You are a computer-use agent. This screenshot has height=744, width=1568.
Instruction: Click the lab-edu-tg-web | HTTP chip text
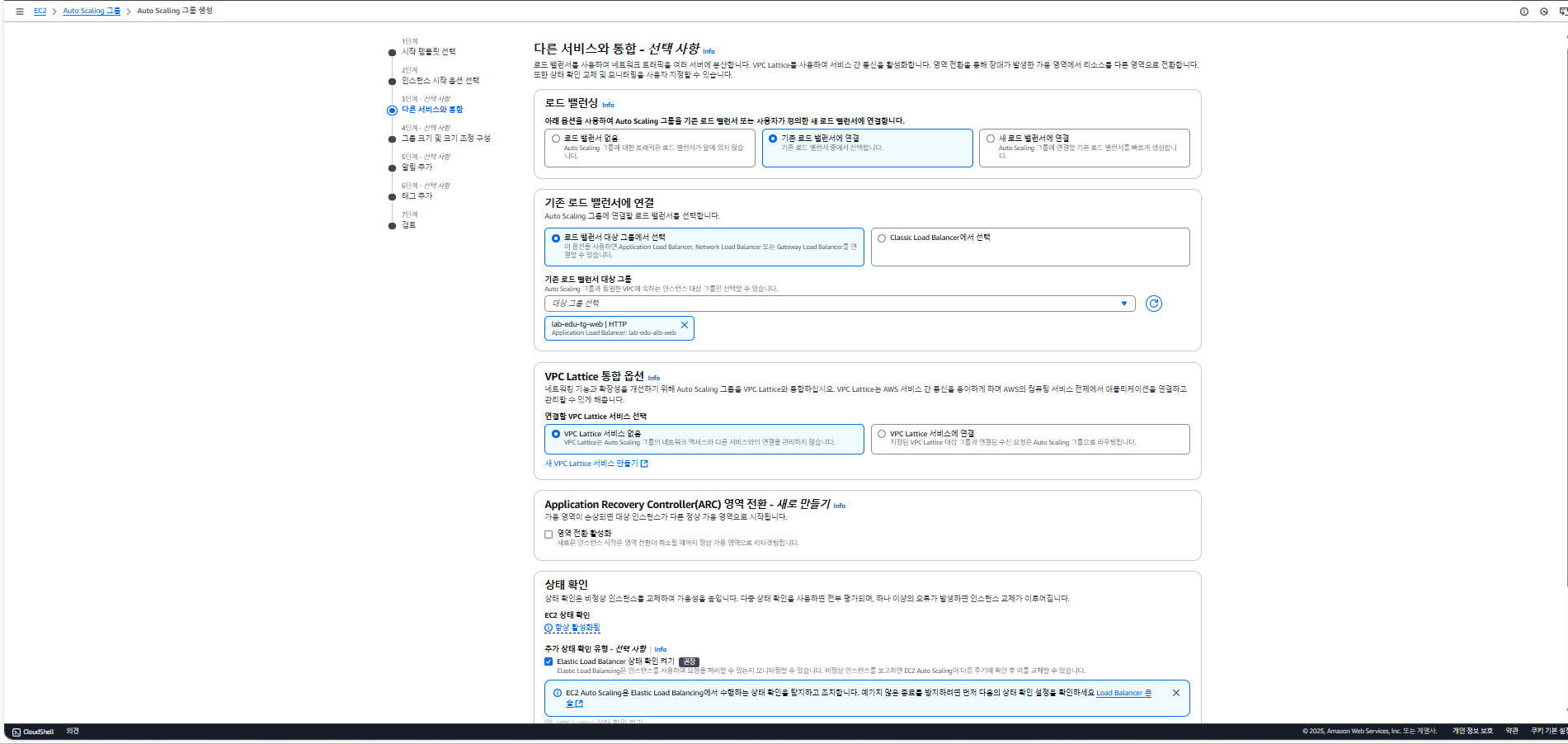(589, 324)
